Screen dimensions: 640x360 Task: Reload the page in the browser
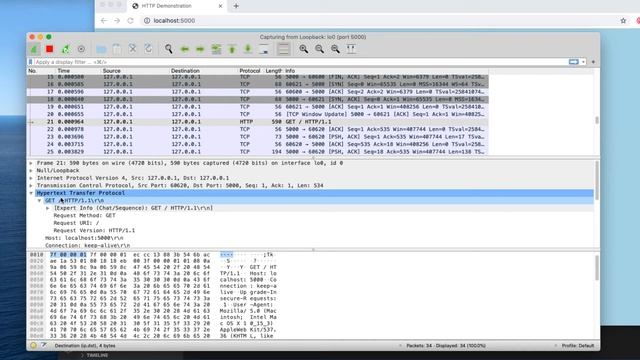[x=130, y=20]
